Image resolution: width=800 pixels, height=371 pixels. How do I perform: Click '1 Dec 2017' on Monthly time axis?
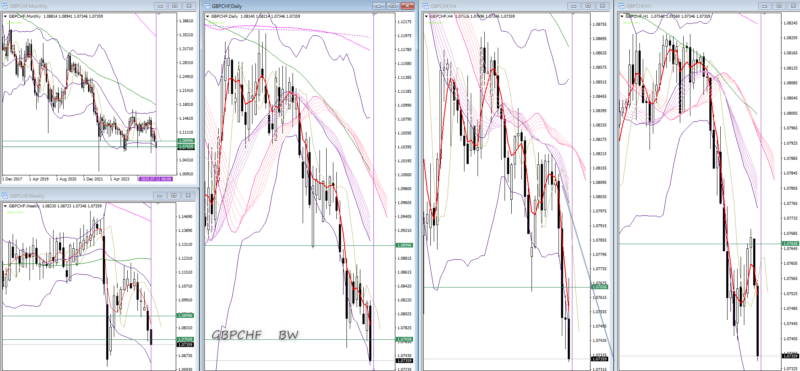click(11, 180)
